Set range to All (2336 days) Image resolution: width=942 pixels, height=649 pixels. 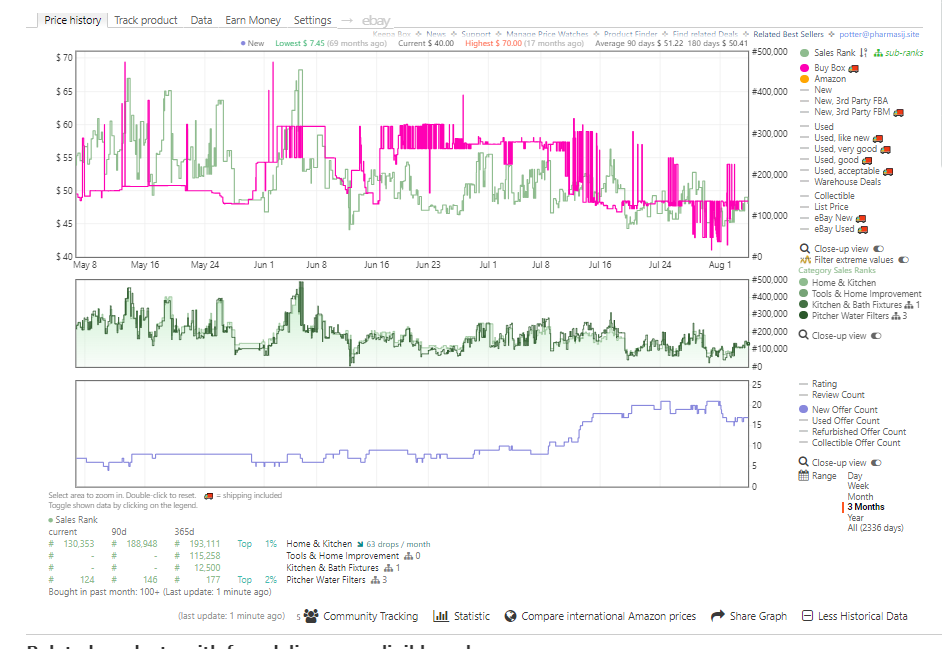875,528
